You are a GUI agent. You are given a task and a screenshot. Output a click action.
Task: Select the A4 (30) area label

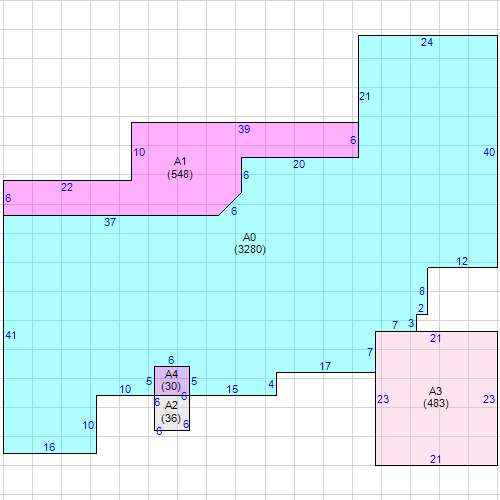[171, 380]
